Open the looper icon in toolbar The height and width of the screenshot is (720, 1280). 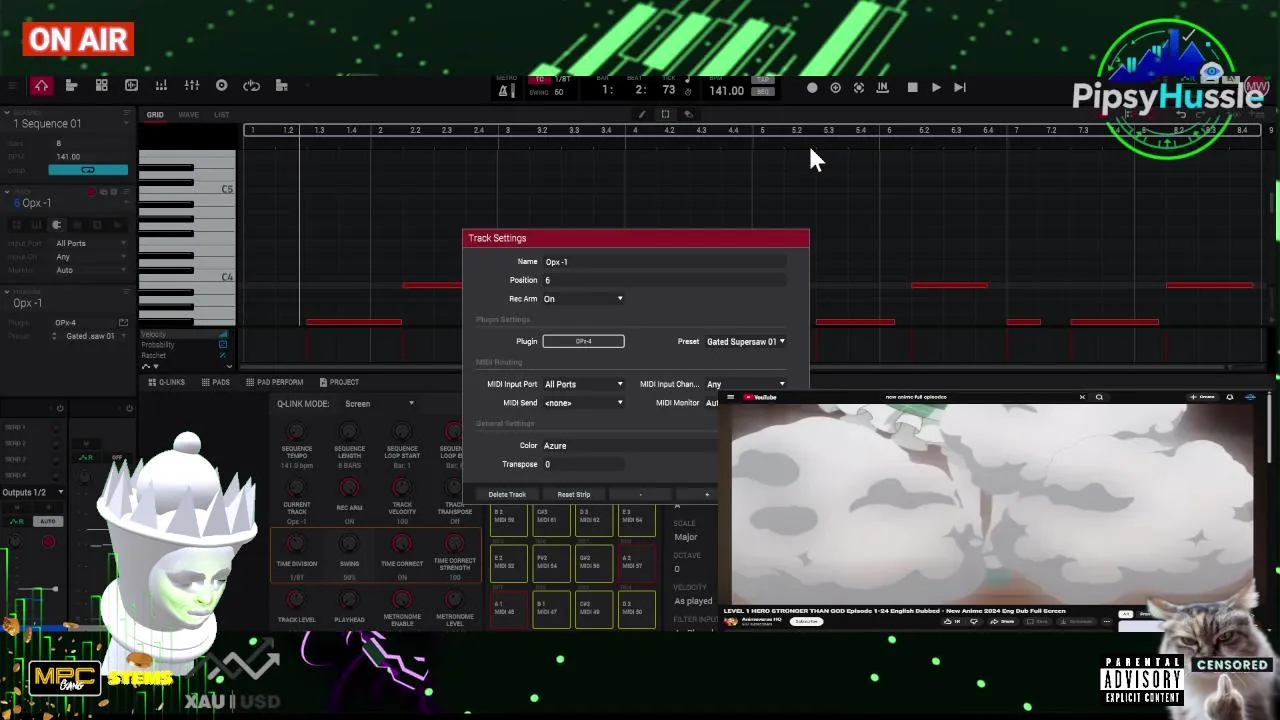(251, 86)
